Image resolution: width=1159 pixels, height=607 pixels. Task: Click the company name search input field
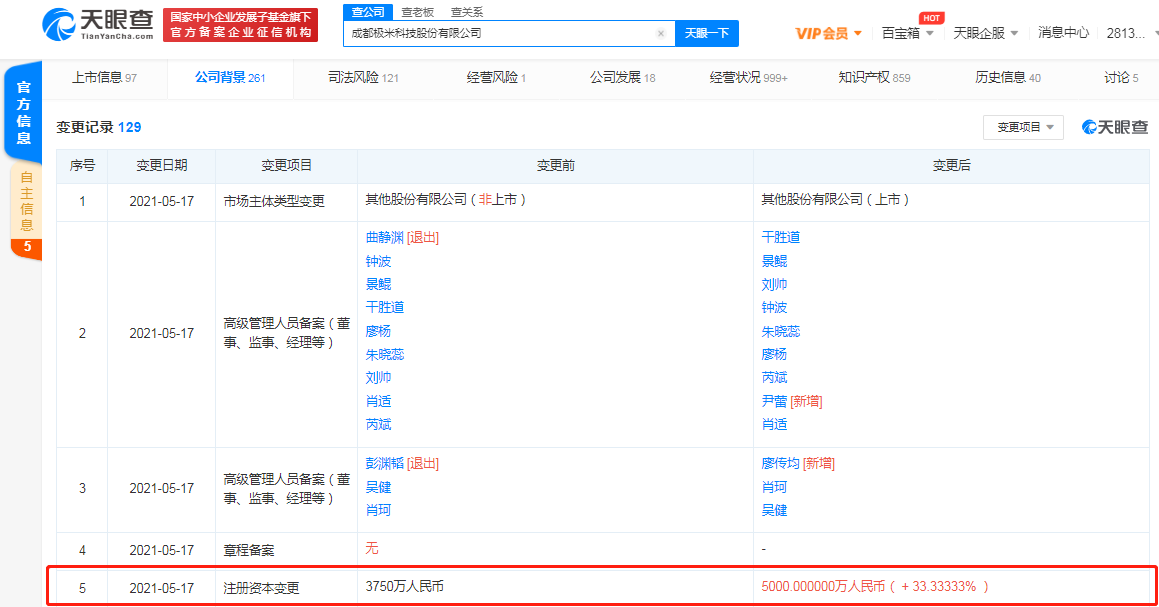click(x=500, y=33)
